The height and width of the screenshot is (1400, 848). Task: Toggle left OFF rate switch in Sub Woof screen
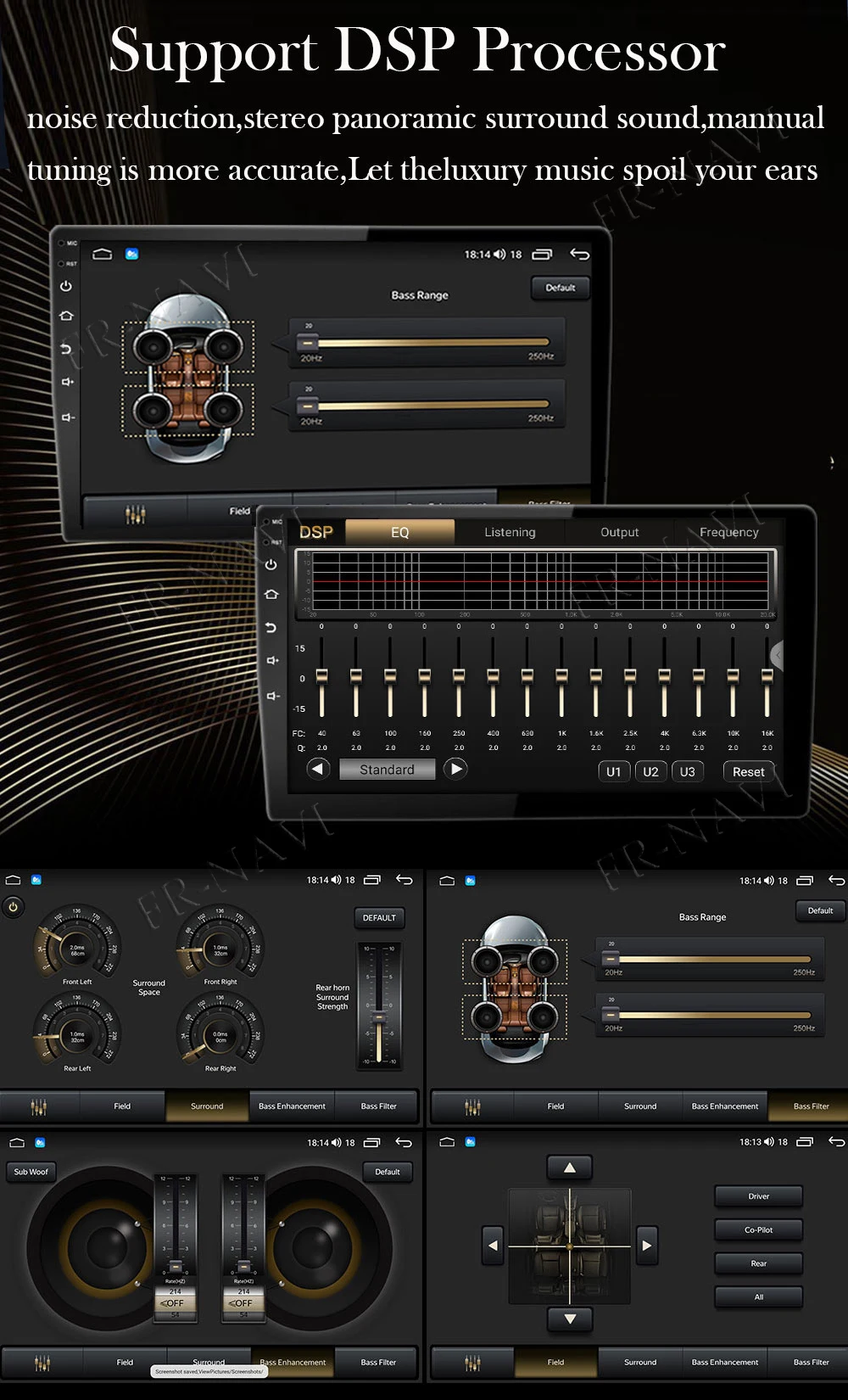click(x=175, y=1302)
